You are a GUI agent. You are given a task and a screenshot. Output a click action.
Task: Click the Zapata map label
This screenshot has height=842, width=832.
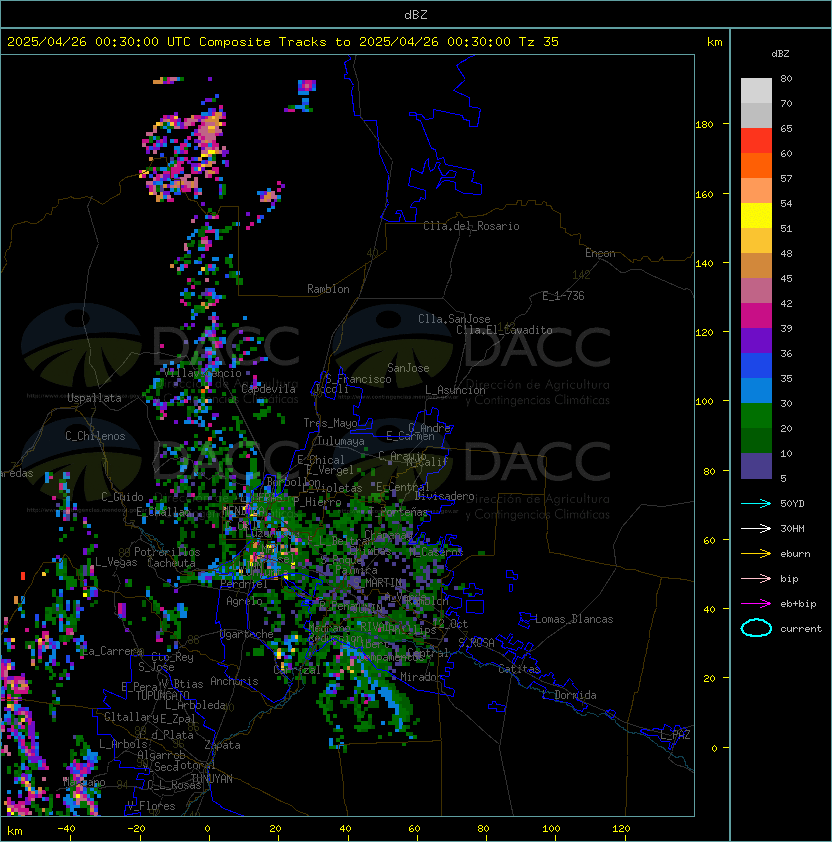click(222, 745)
